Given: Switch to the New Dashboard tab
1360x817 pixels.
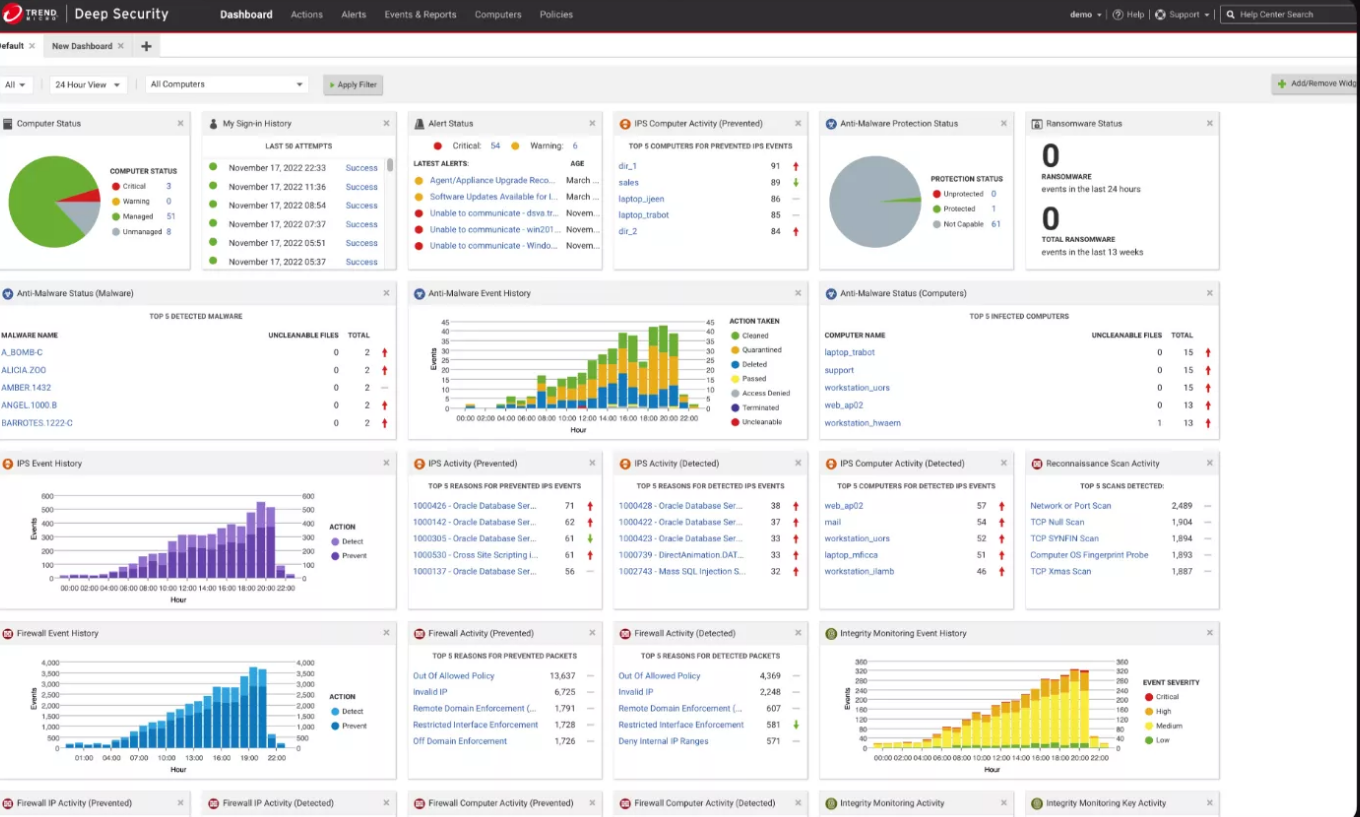Looking at the screenshot, I should [x=83, y=45].
